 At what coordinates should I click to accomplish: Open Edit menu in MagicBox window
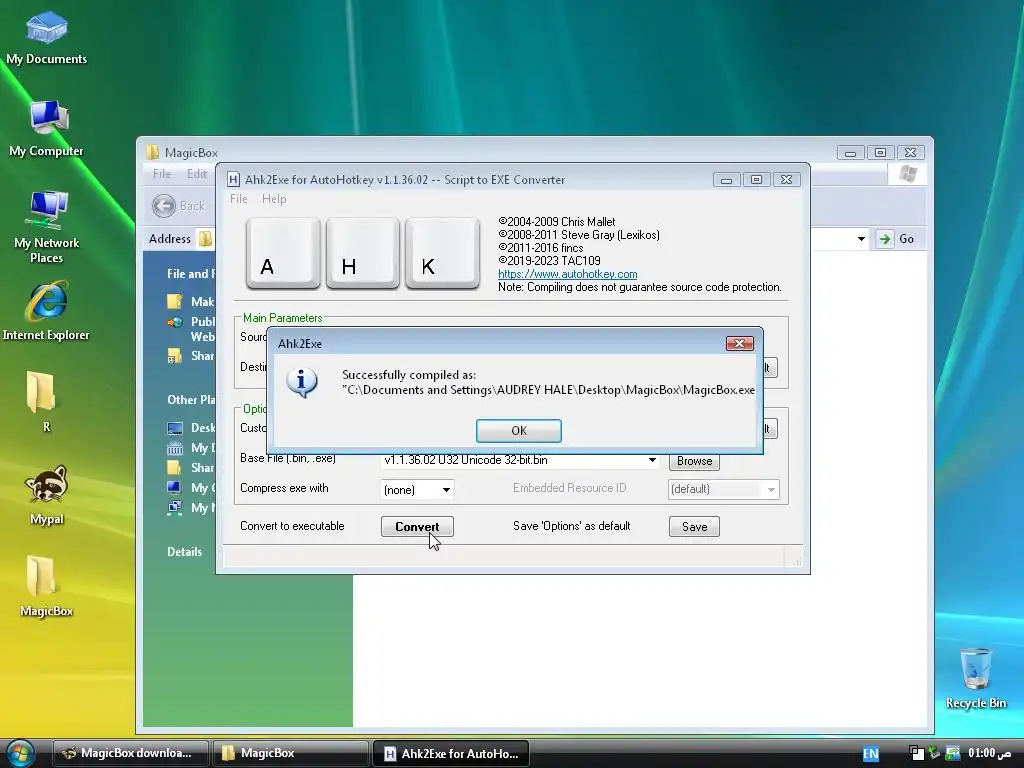tap(197, 174)
